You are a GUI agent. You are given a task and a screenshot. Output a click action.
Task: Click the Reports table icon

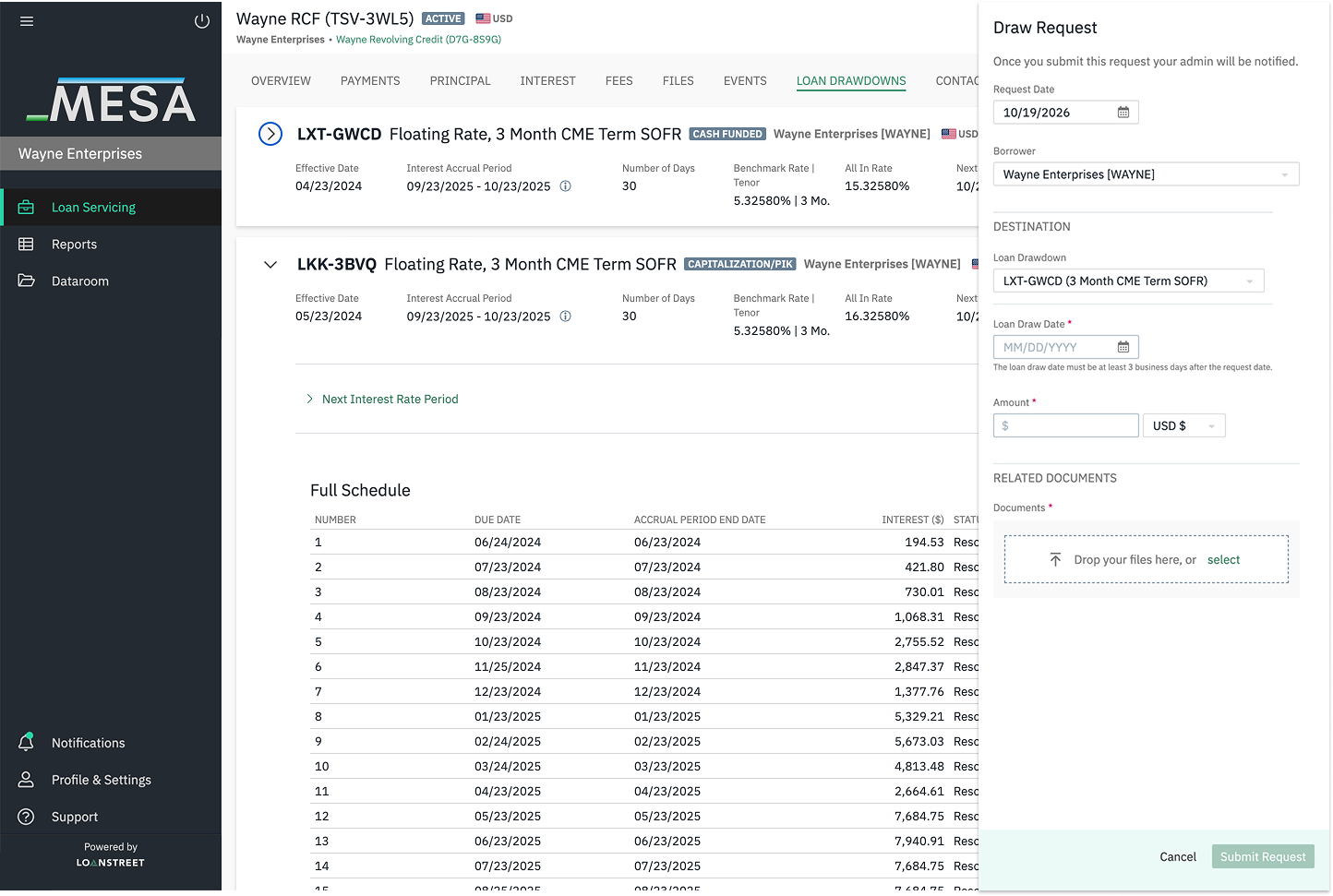click(x=27, y=245)
